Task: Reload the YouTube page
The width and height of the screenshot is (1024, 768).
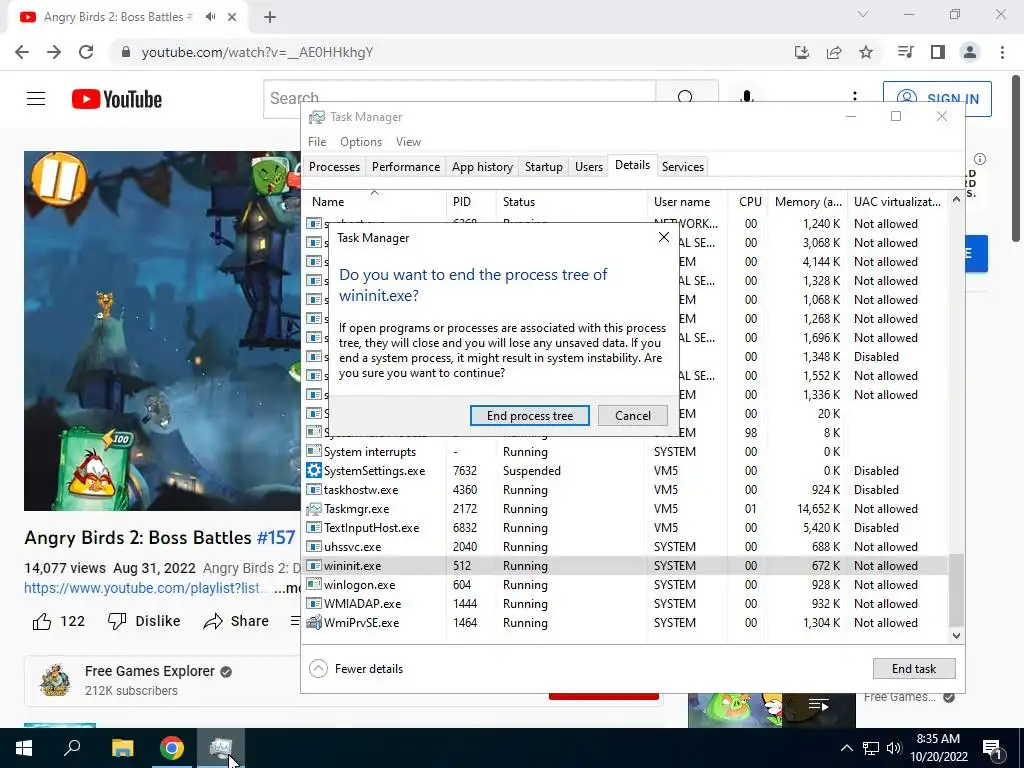Action: tap(86, 52)
